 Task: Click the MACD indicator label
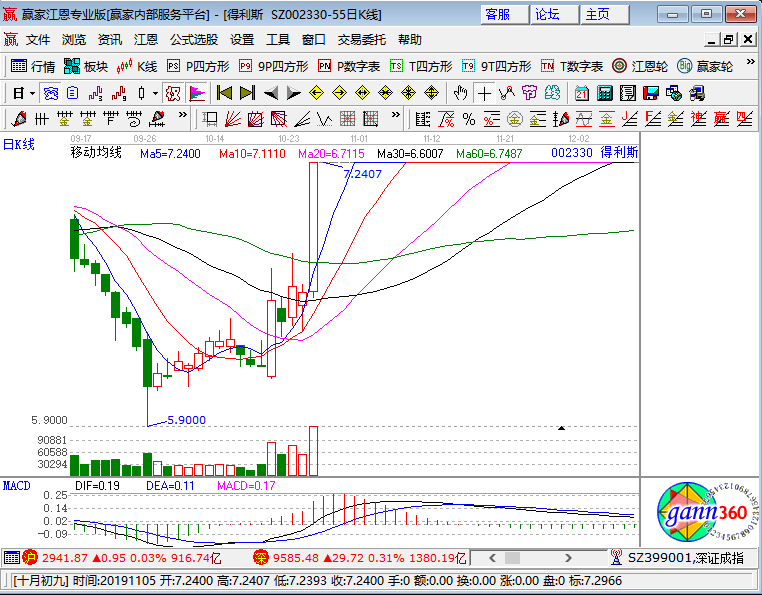[17, 486]
